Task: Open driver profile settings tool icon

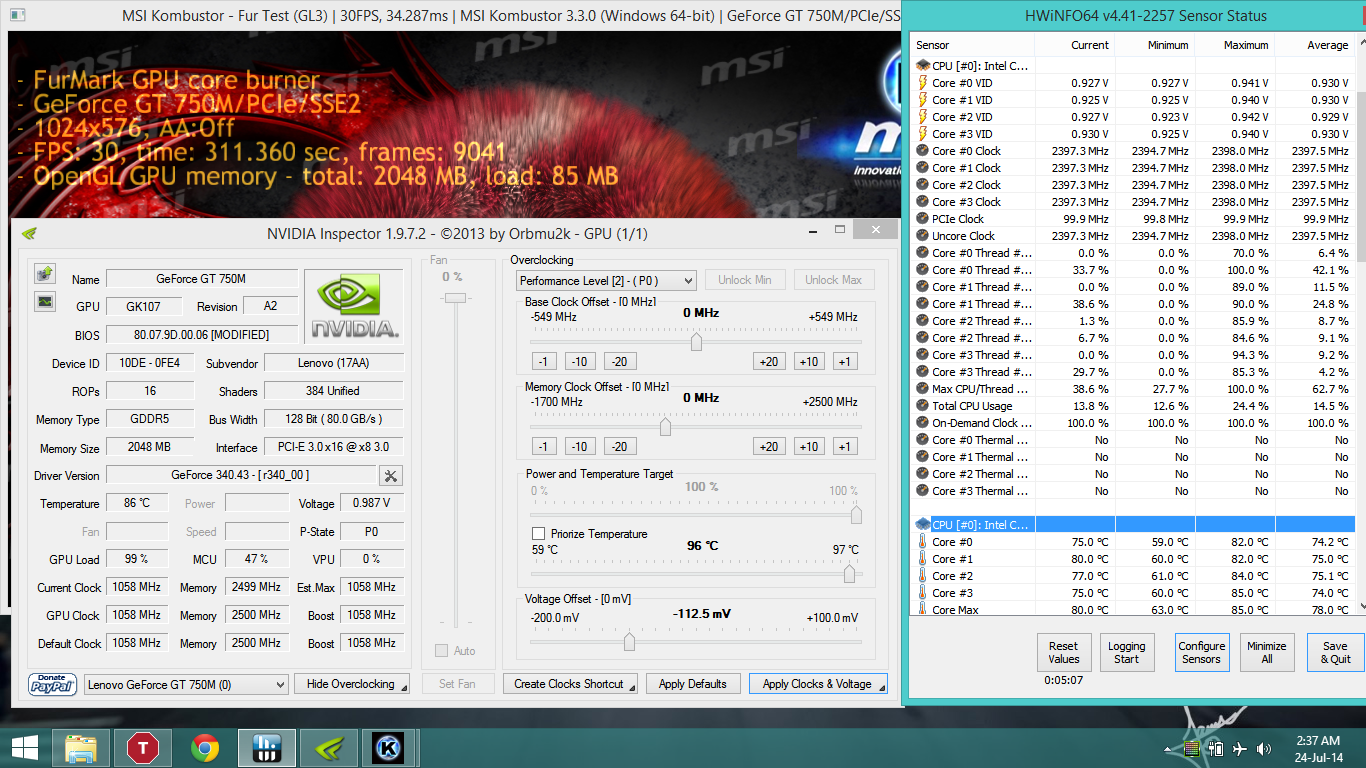Action: 391,476
